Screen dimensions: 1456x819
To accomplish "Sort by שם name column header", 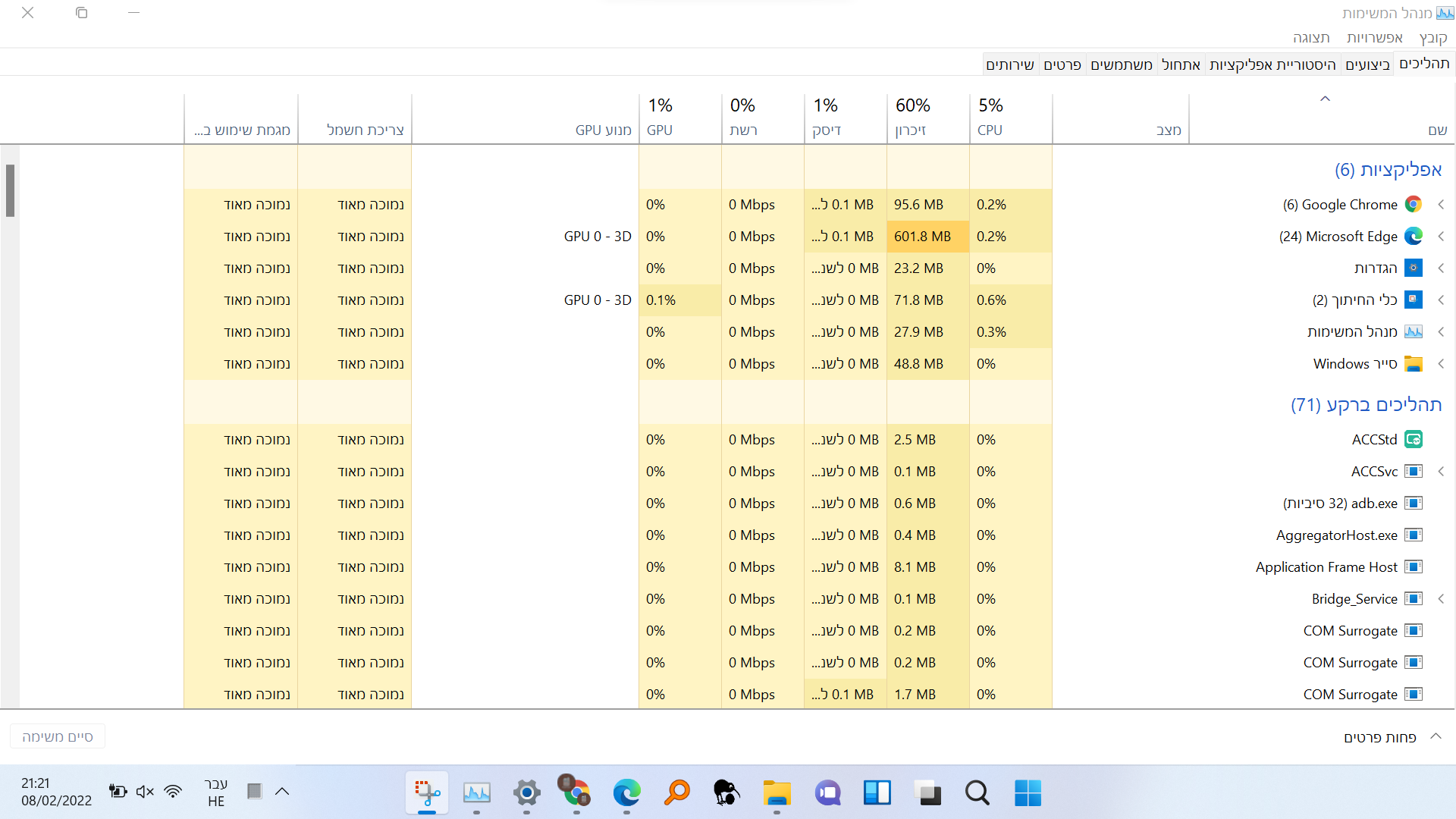I will pos(1323,118).
